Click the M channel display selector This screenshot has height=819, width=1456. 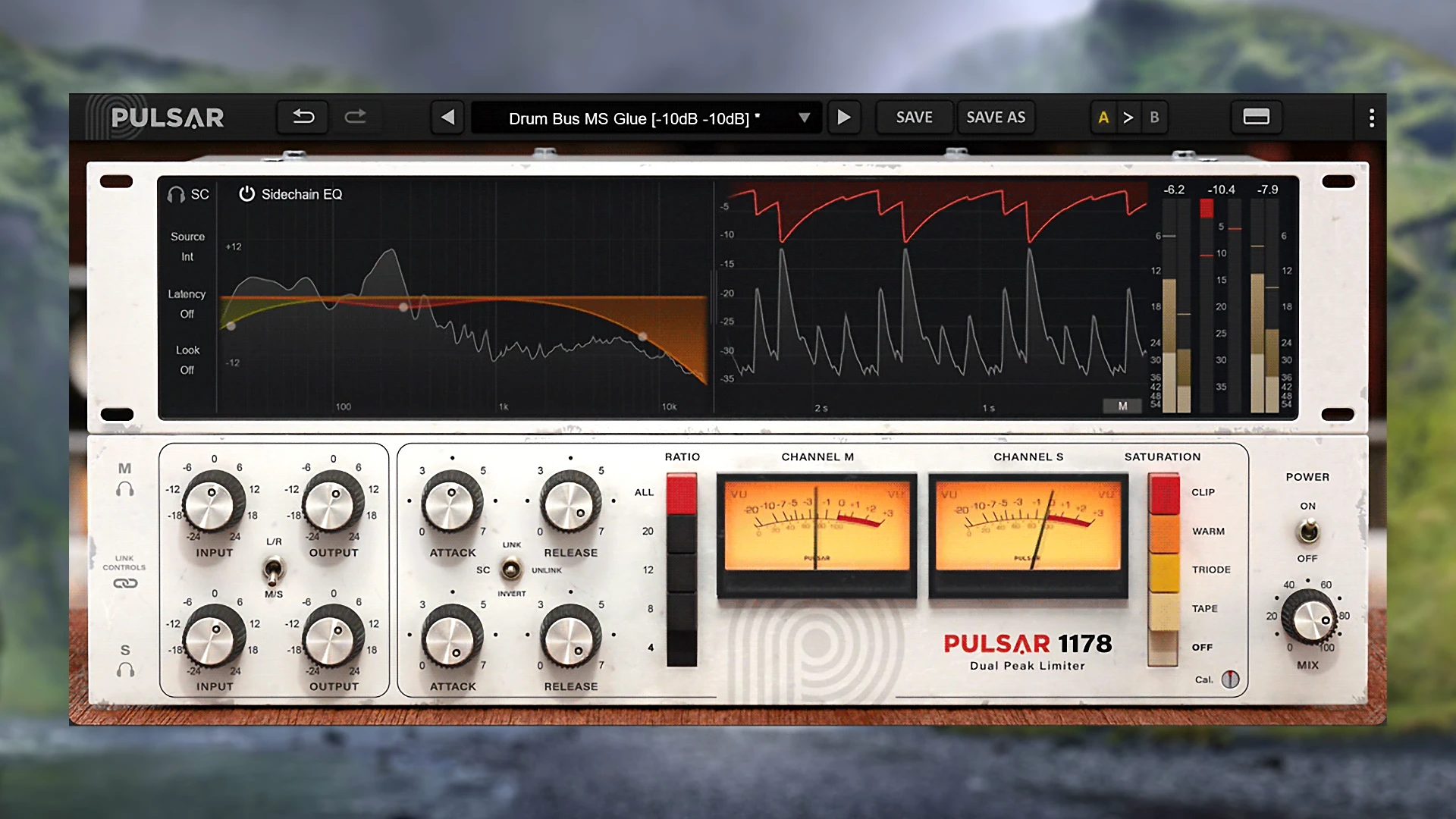point(1122,406)
